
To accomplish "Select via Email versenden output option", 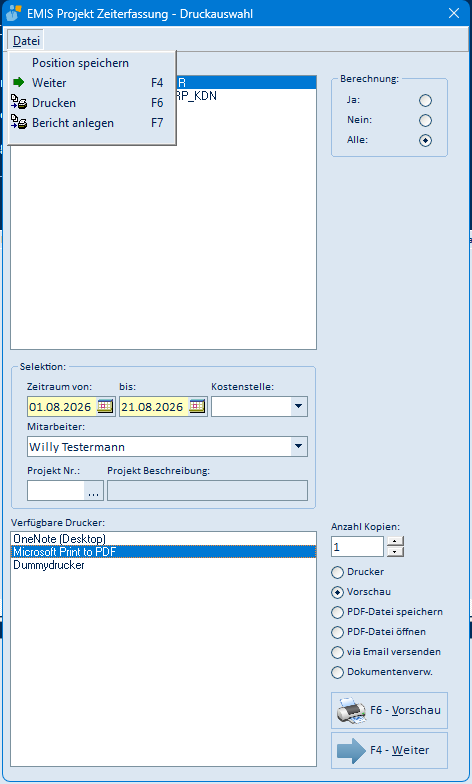I will (338, 652).
